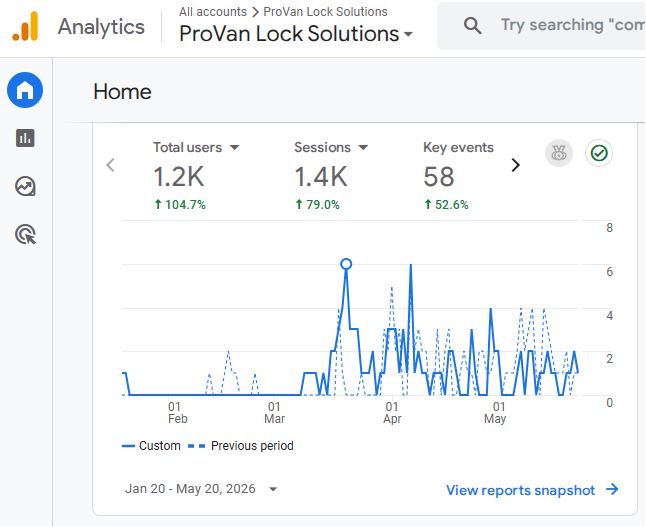This screenshot has width=646, height=527.
Task: Click the 01 May axis label
Action: 495,413
